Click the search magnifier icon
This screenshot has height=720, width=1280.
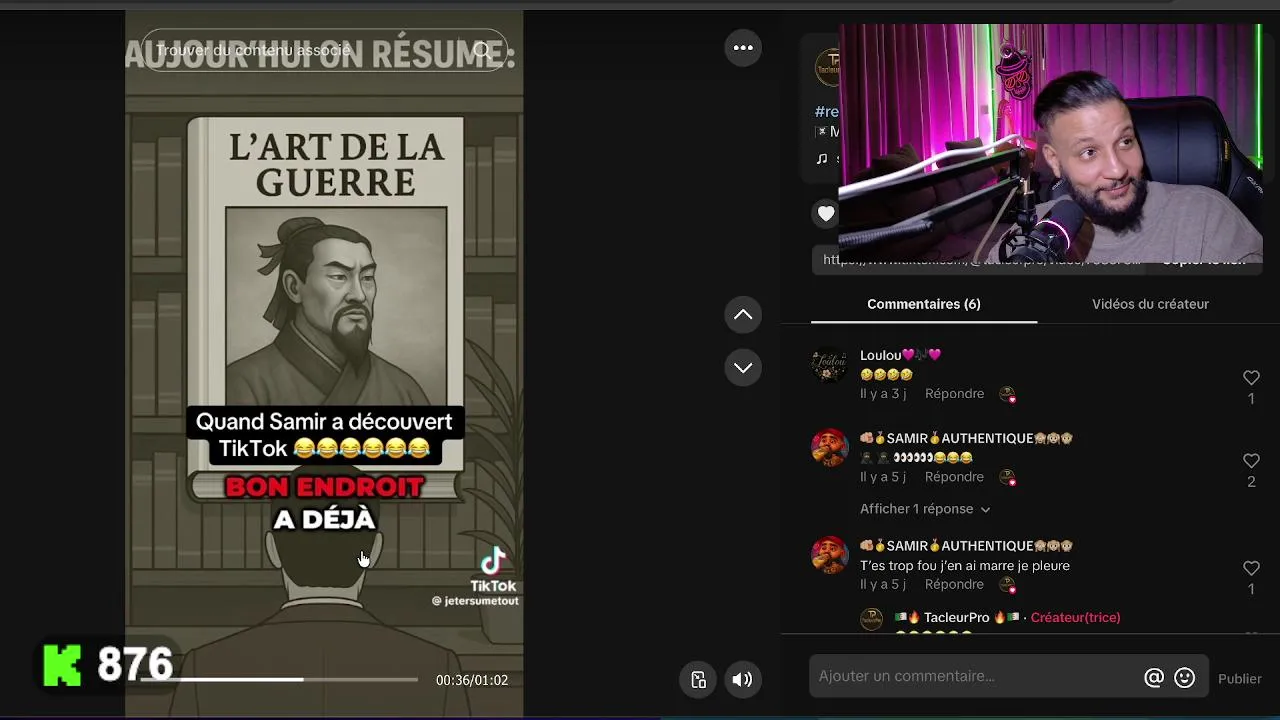coord(483,50)
